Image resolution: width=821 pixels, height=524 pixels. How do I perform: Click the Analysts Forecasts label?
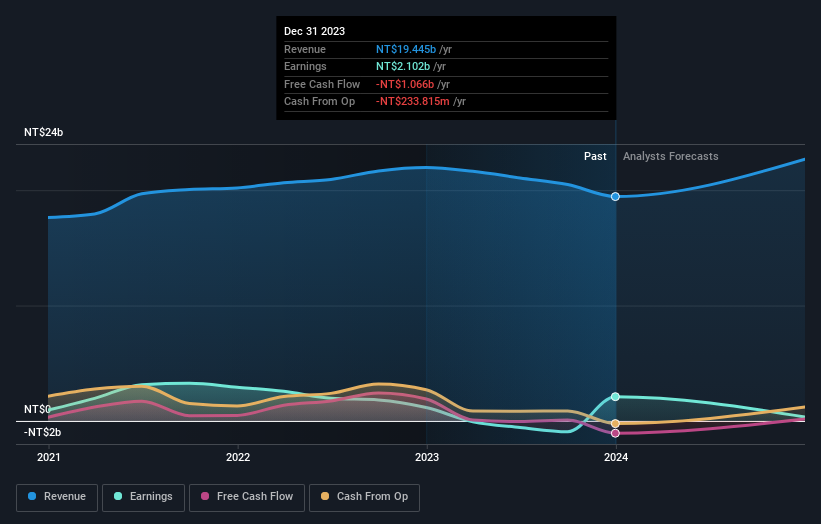tap(671, 157)
